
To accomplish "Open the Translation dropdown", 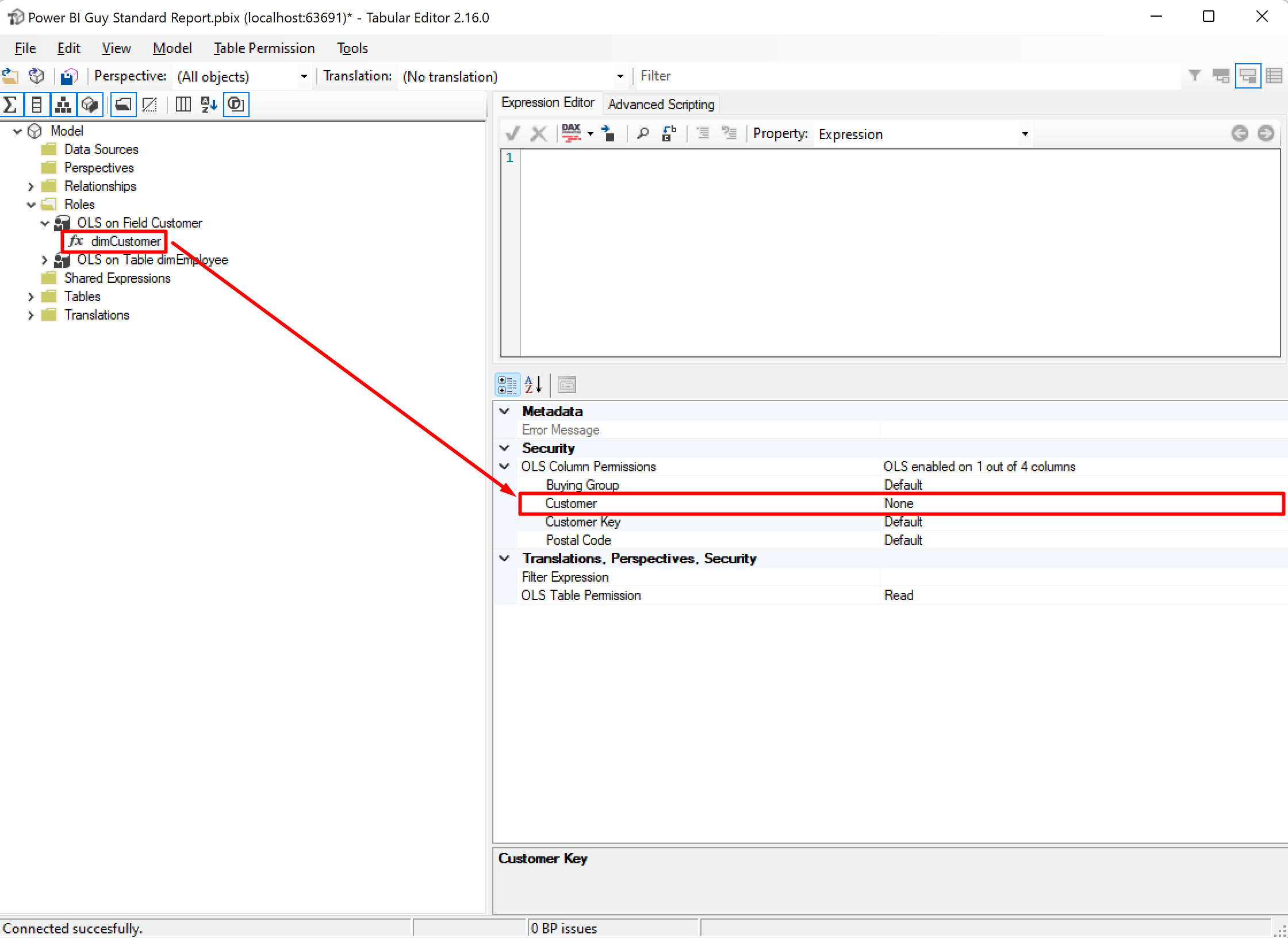I will point(620,76).
